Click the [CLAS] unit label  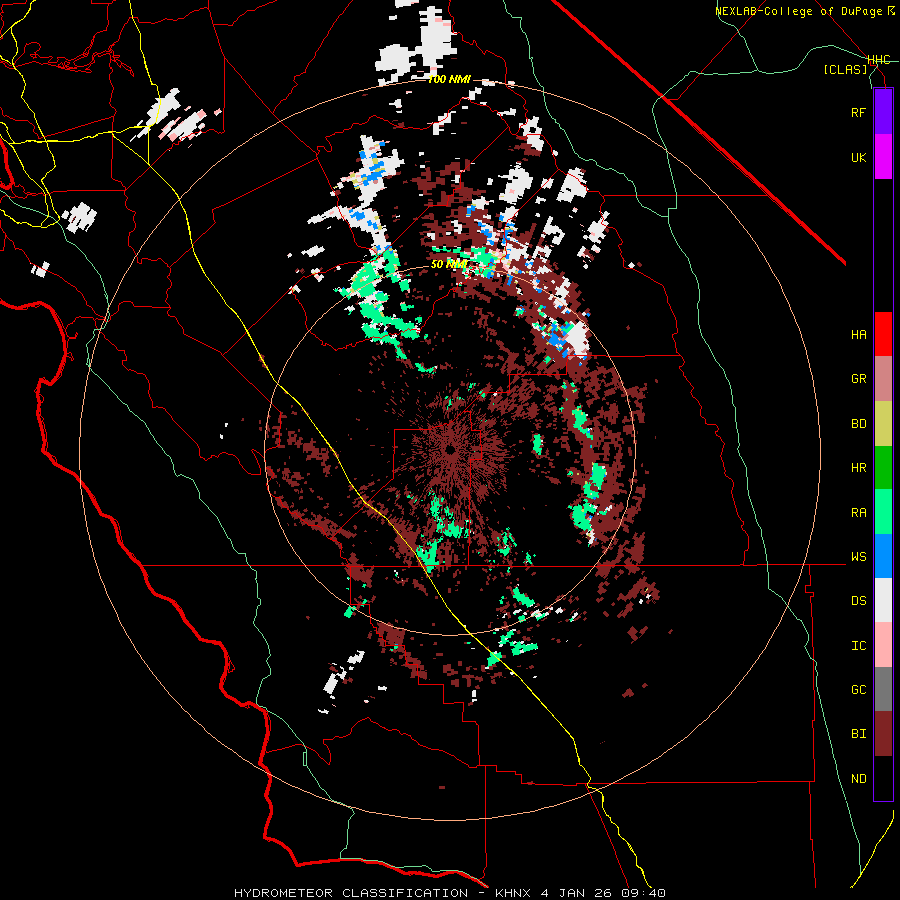click(x=845, y=70)
